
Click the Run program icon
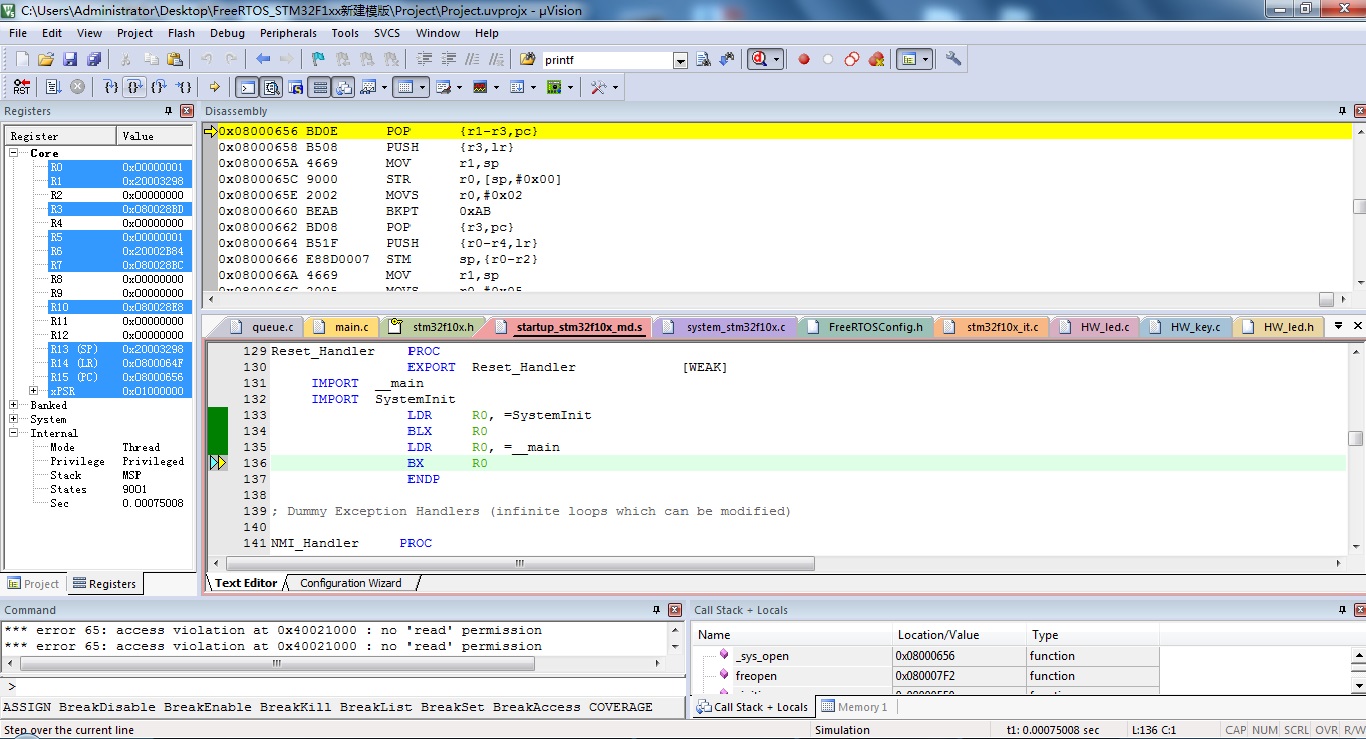[53, 87]
